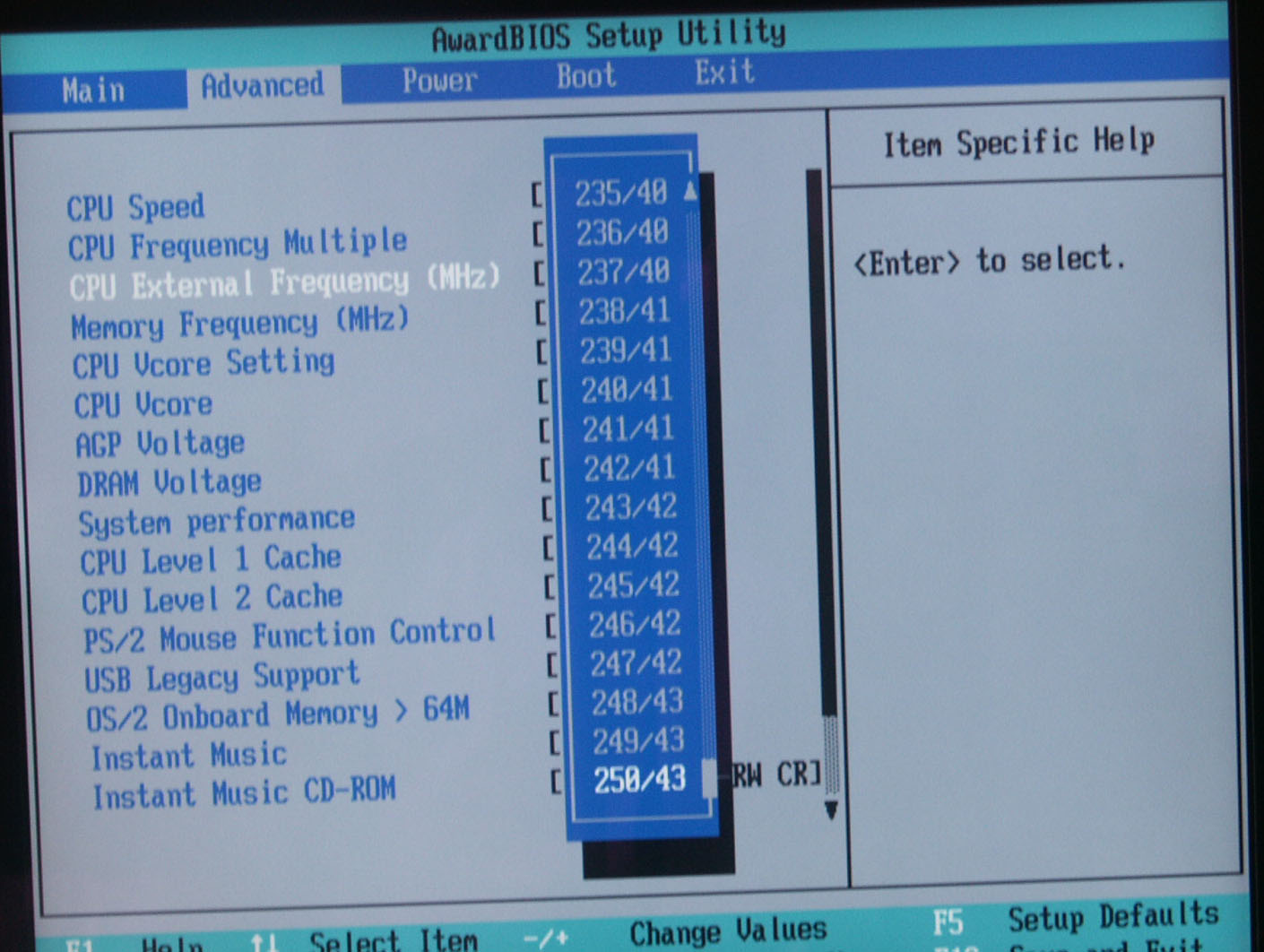Select USB Legacy Support setting
Viewport: 1264px width, 952px height.
pos(222,677)
